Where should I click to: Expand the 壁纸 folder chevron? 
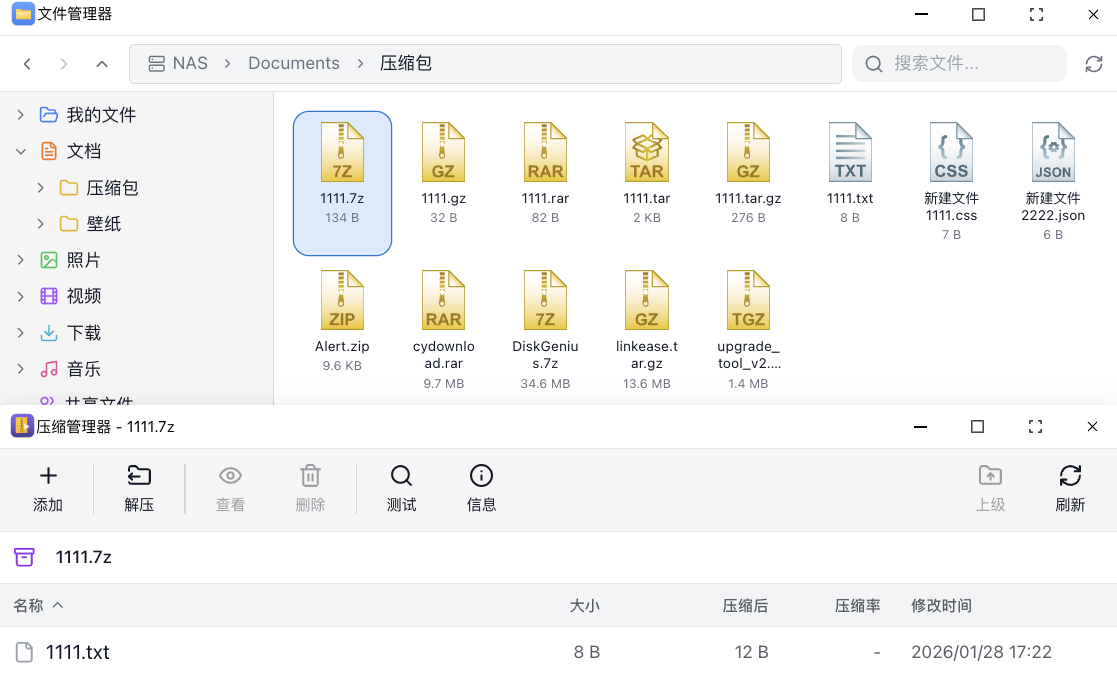click(40, 224)
